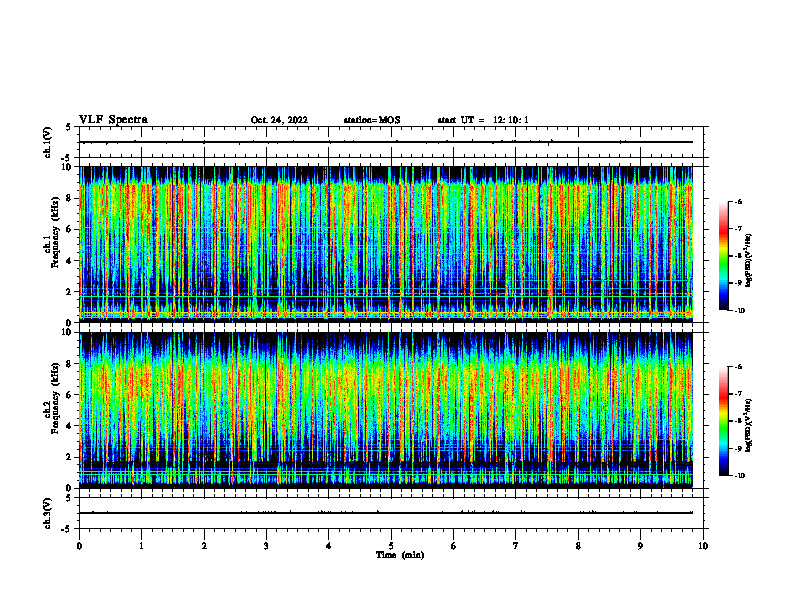Click the ch.2 color scale bar

pyautogui.click(x=723, y=421)
